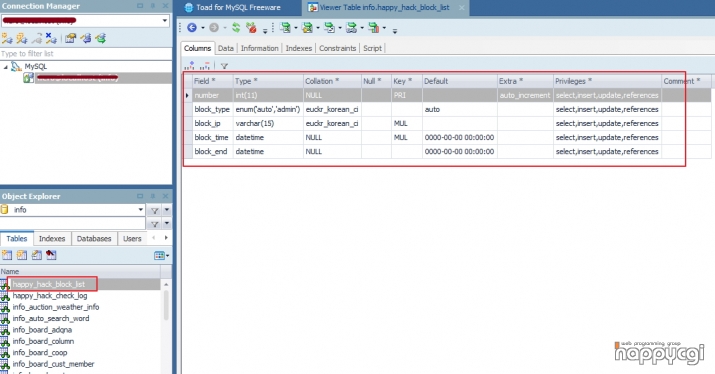Click the top filter funnel beside info dropdown

(155, 210)
